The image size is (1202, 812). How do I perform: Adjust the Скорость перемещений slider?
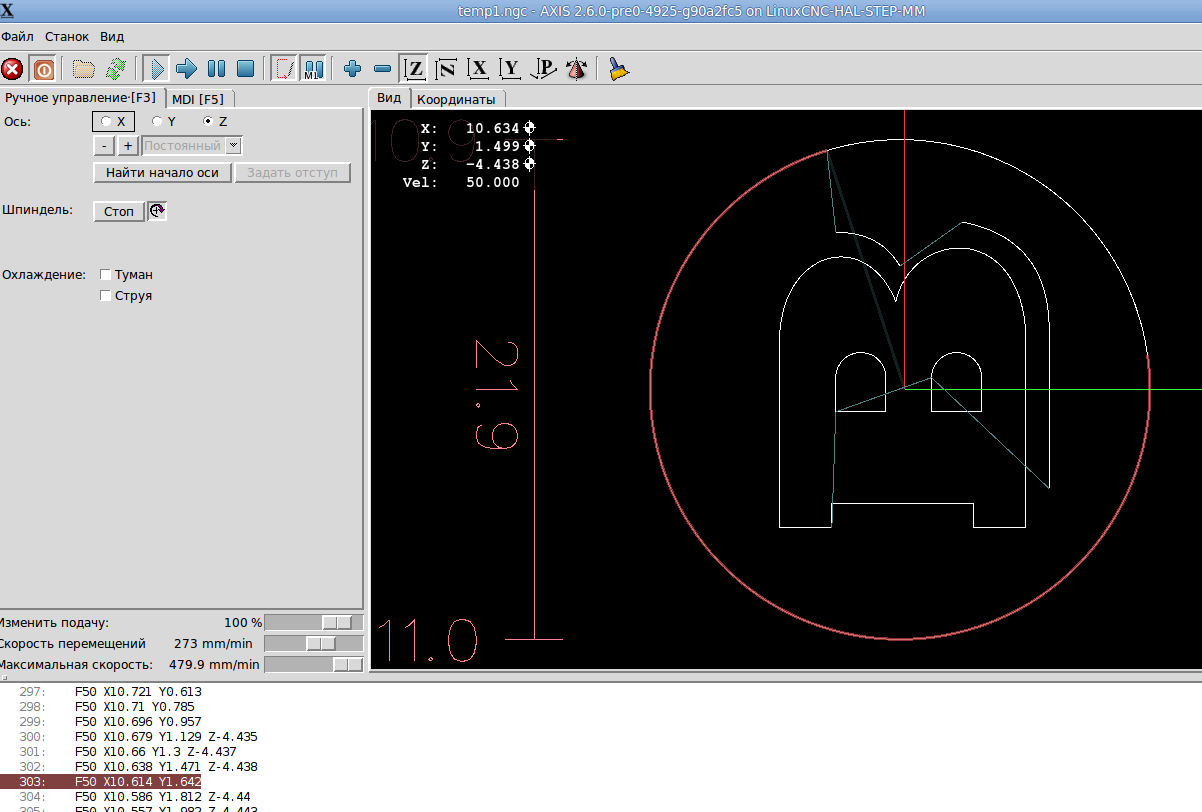320,643
